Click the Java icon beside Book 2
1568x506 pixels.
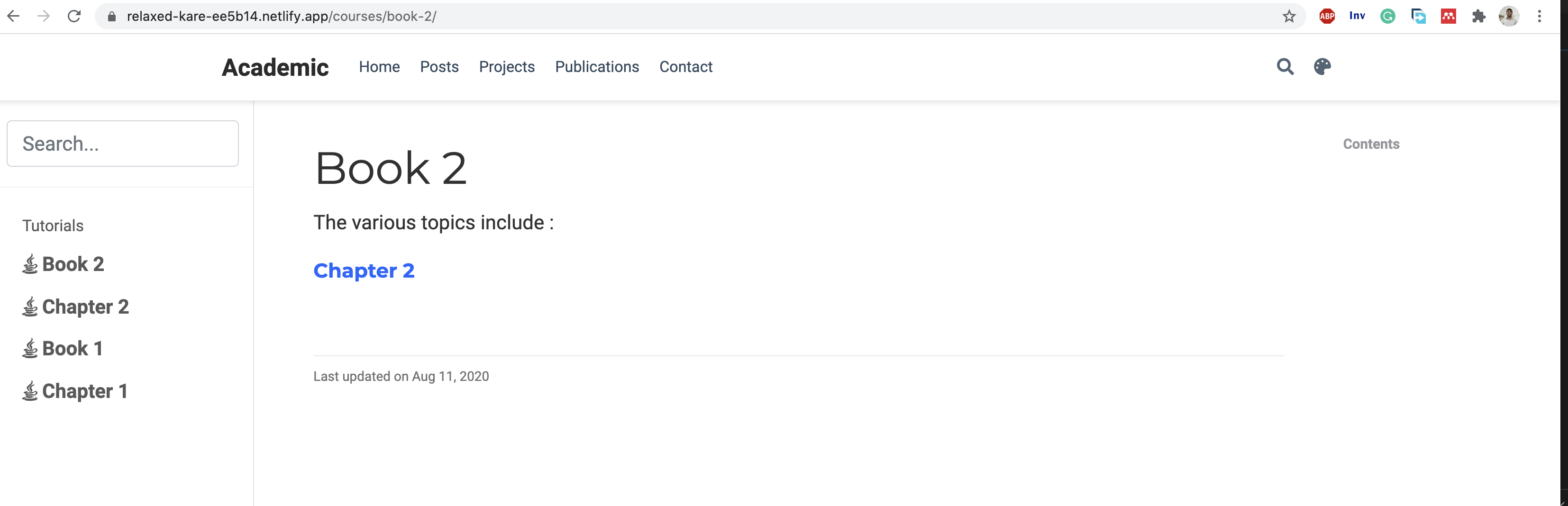tap(29, 264)
